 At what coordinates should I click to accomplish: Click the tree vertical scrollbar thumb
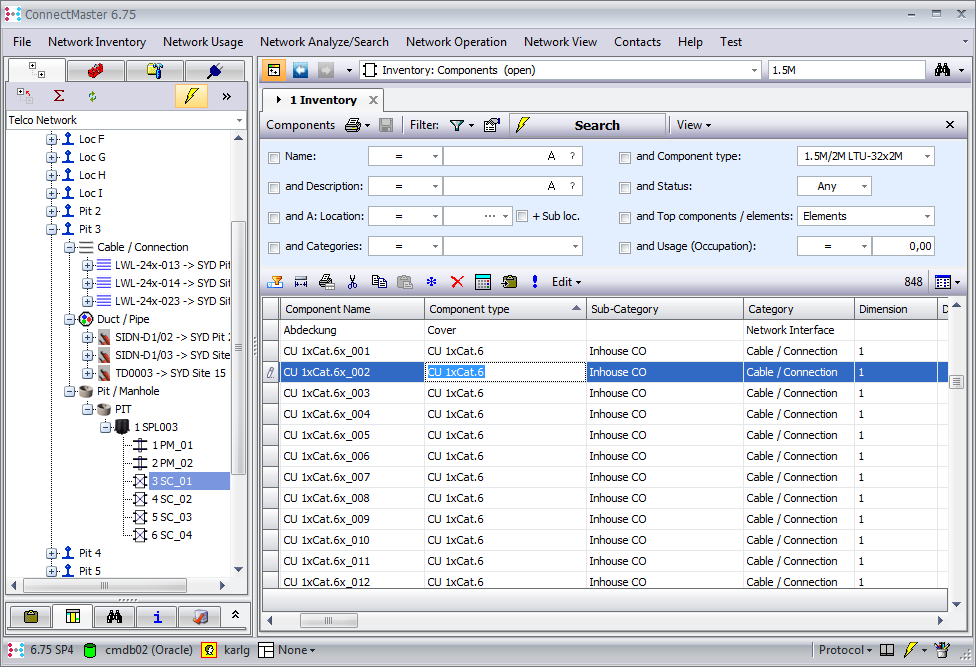(238, 348)
